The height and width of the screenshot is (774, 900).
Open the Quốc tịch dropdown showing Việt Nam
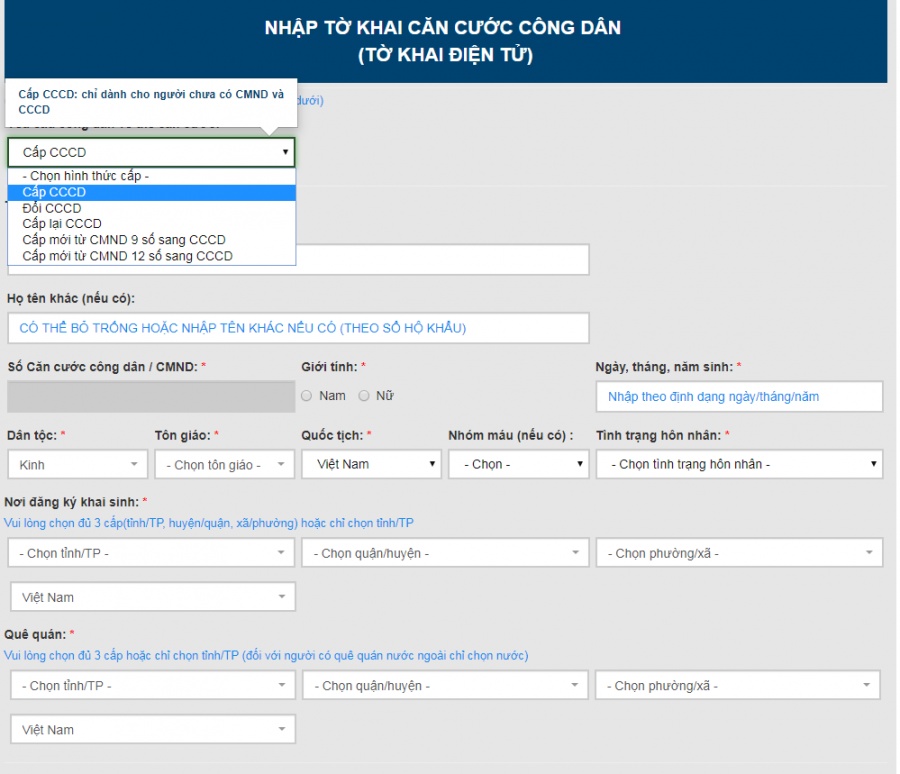click(371, 464)
